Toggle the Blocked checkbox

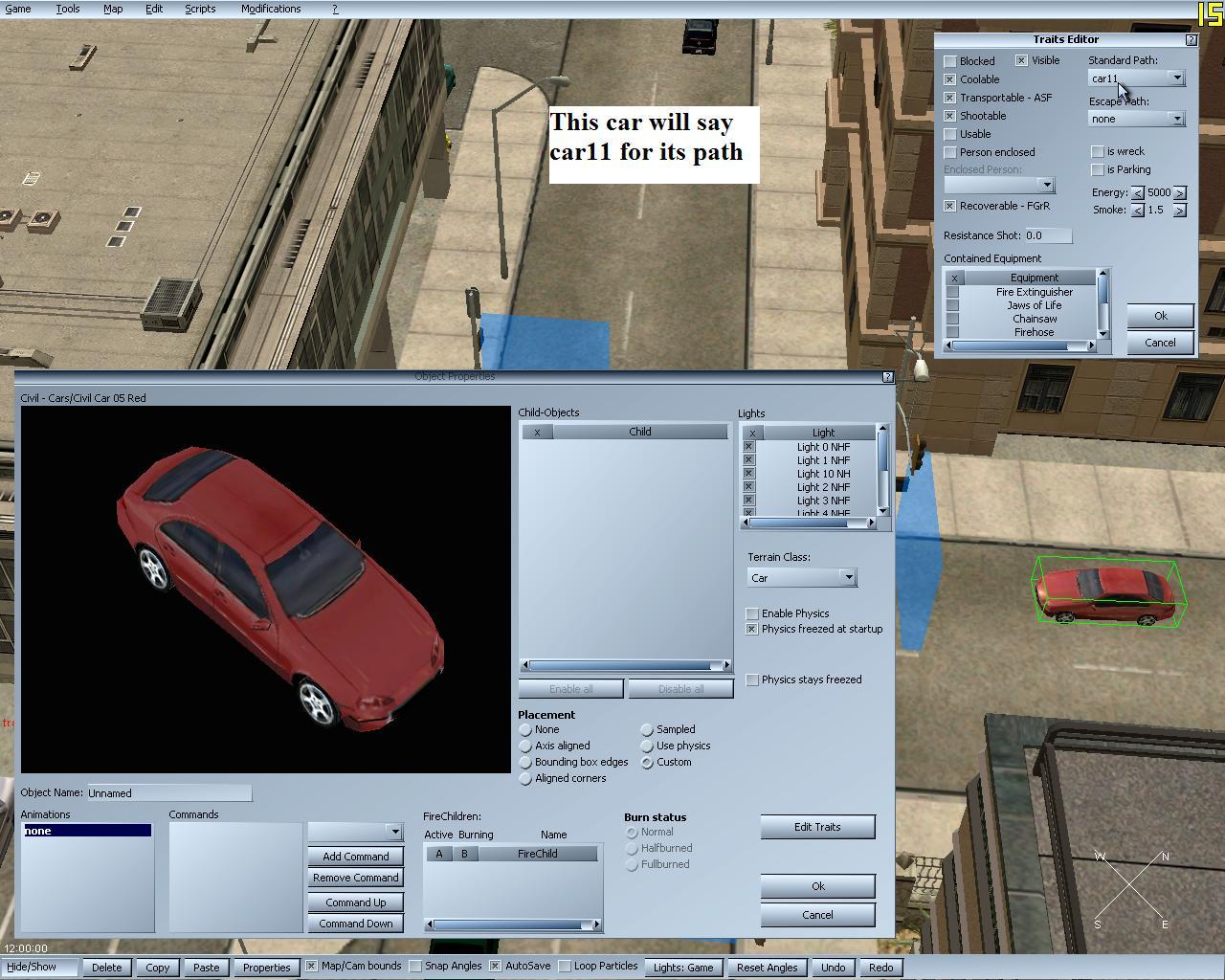tap(949, 61)
